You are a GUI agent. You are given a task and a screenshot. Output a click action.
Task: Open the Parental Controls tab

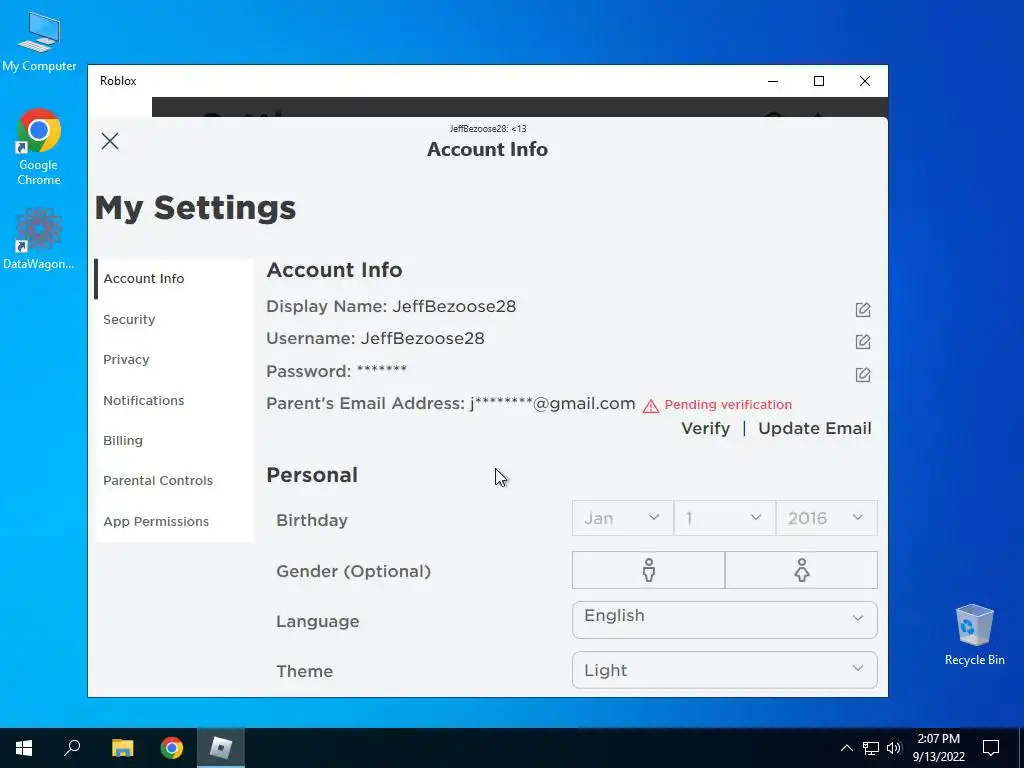click(x=174, y=481)
